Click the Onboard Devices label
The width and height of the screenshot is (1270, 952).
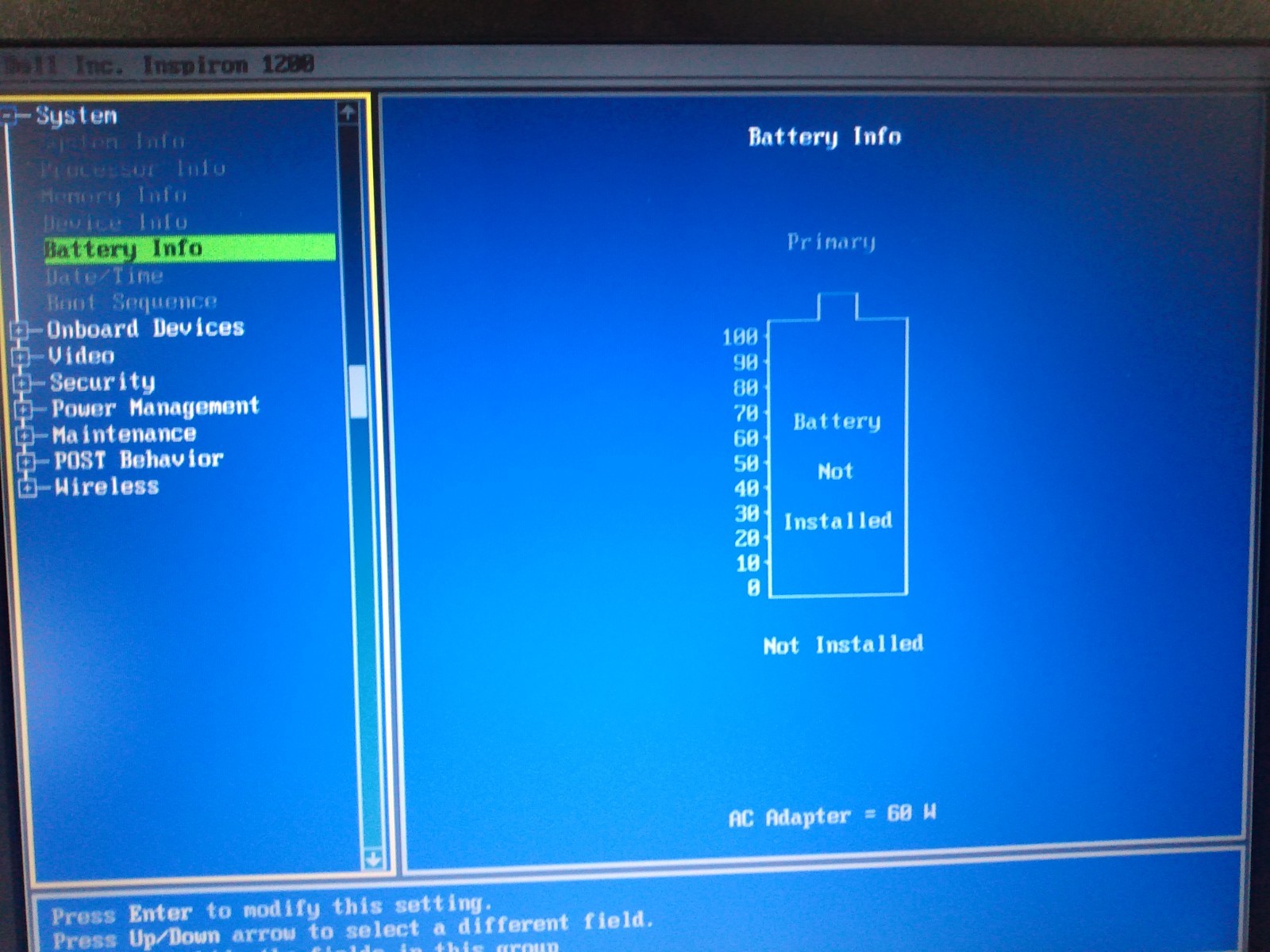[x=145, y=328]
